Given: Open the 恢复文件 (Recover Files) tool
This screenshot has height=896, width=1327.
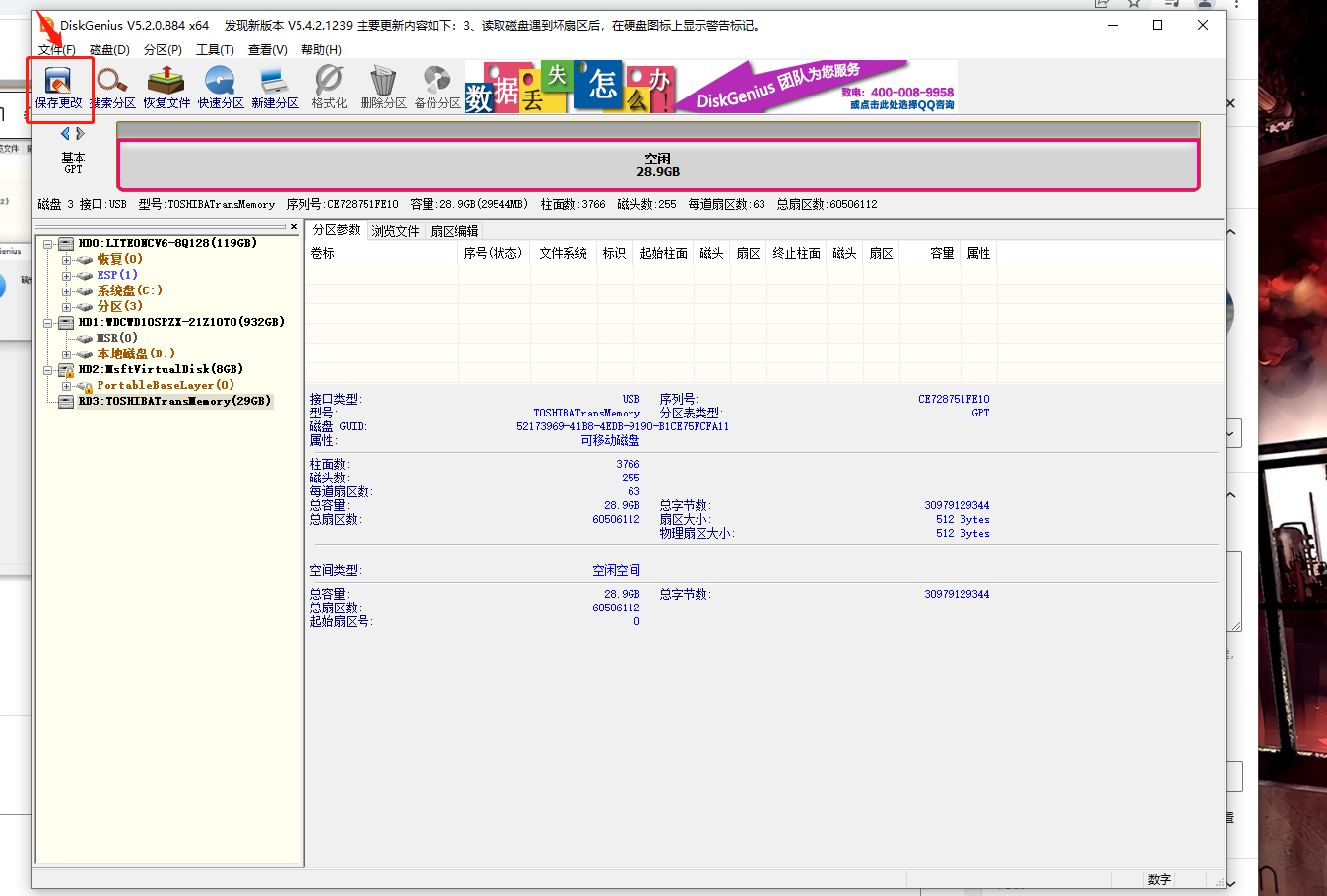Looking at the screenshot, I should click(166, 87).
